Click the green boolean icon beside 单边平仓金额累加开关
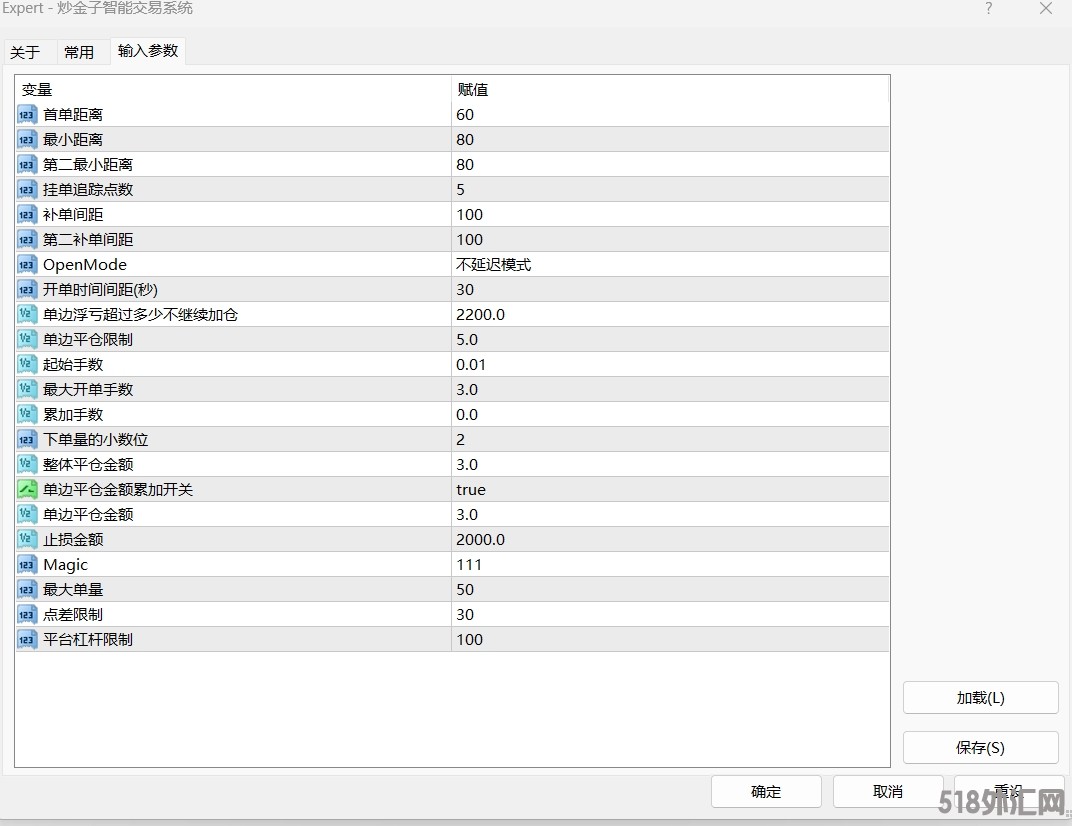Image resolution: width=1072 pixels, height=826 pixels. (x=27, y=490)
